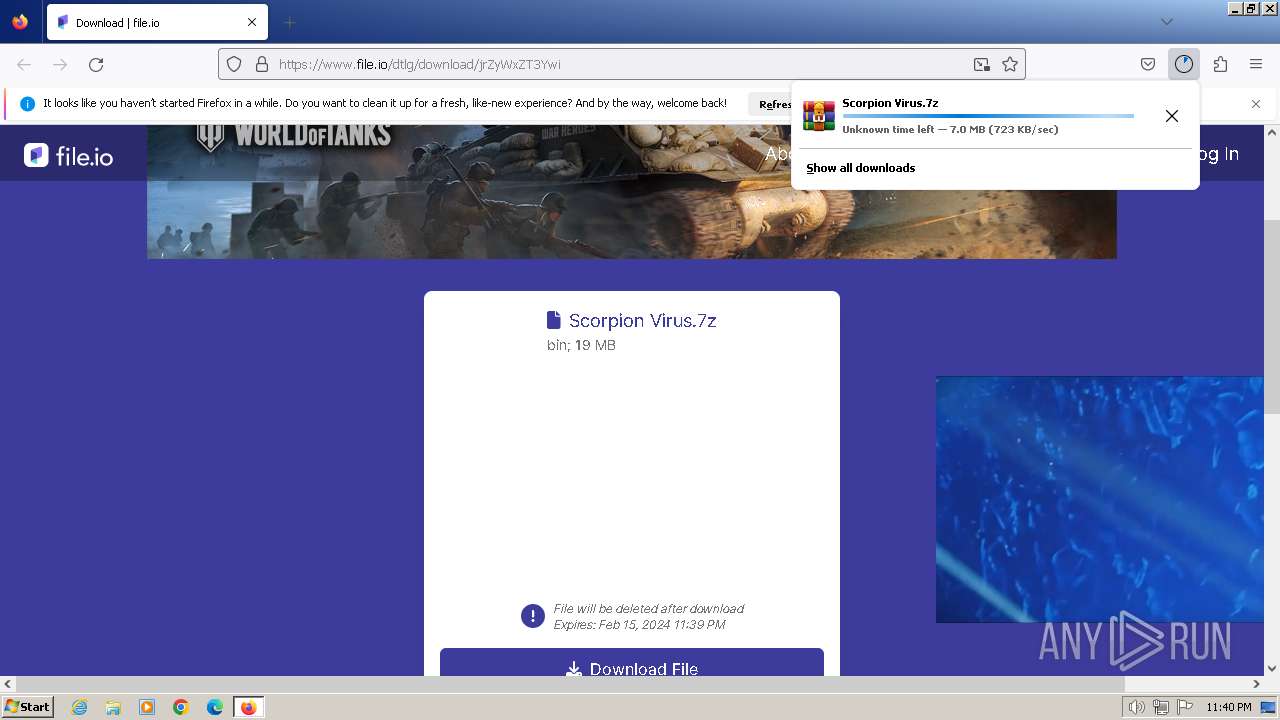Open picture-in-picture icon in address bar
The height and width of the screenshot is (720, 1280).
point(982,64)
